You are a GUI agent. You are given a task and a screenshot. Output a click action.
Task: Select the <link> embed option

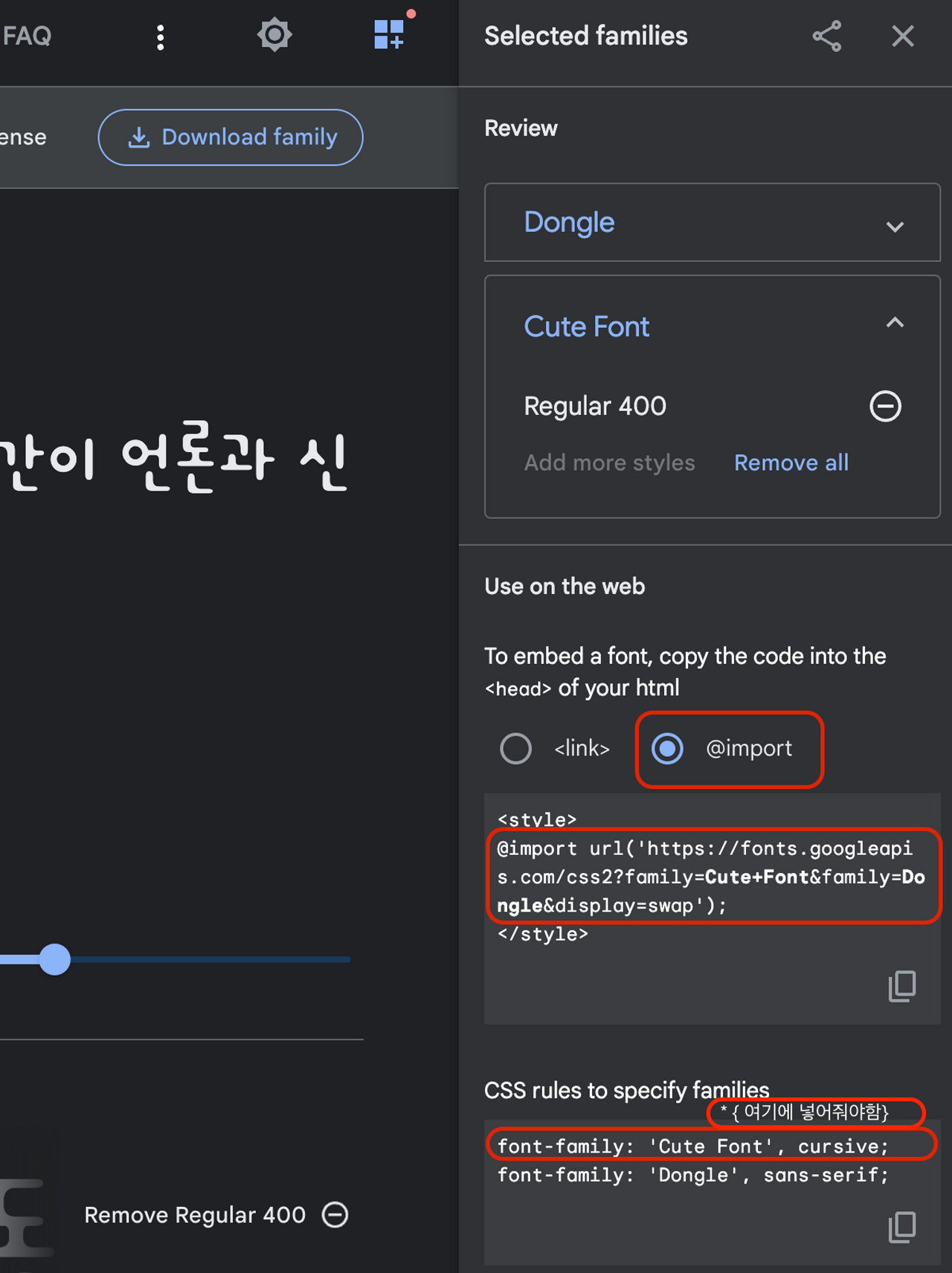[515, 748]
